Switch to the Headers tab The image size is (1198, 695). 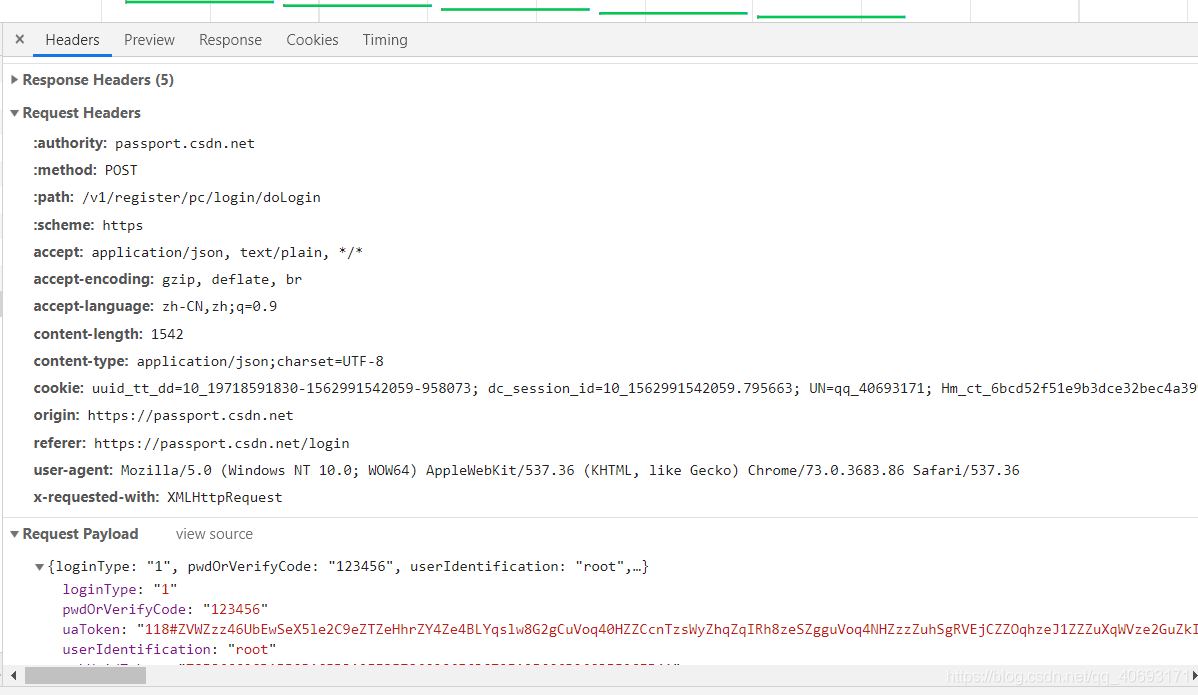72,40
